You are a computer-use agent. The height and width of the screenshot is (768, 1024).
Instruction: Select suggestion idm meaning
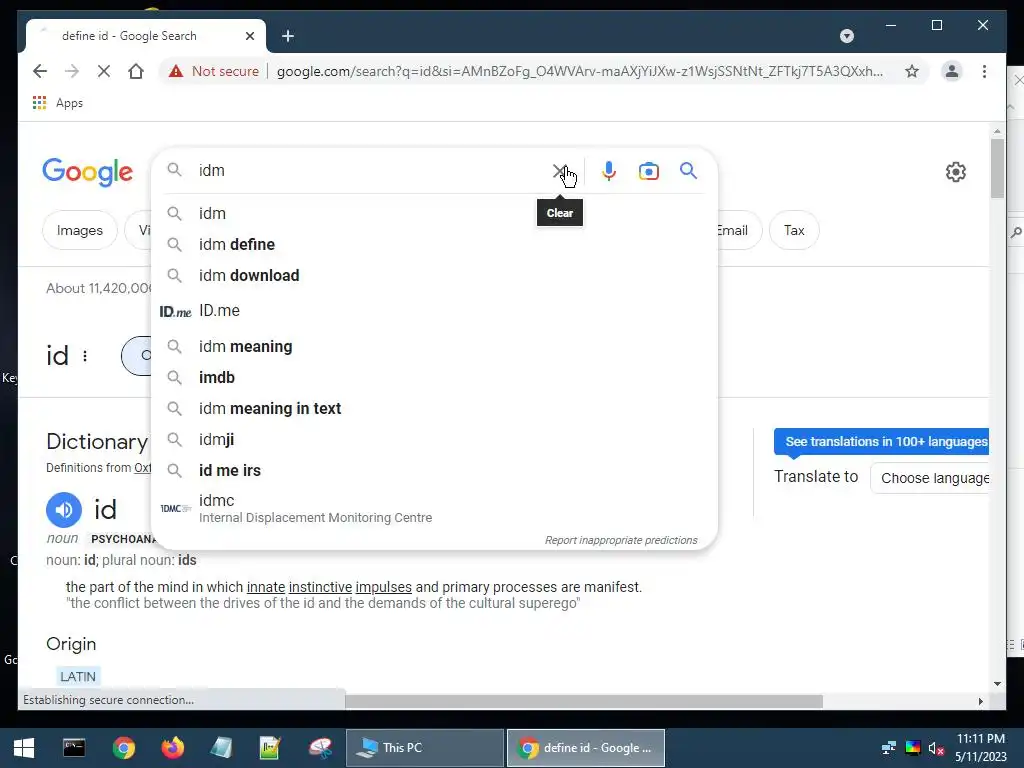pyautogui.click(x=434, y=347)
